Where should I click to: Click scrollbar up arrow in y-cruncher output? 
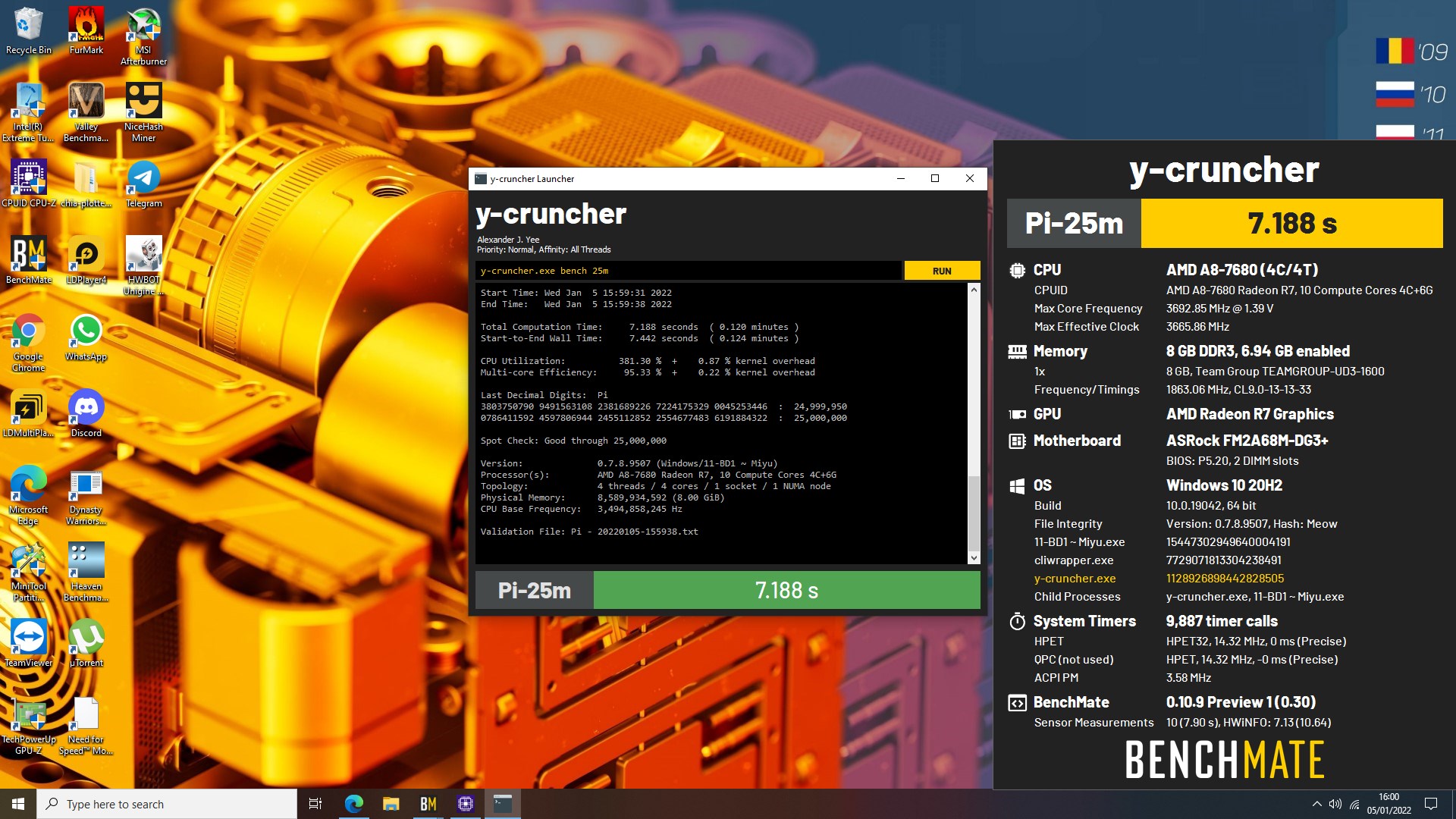(x=974, y=290)
